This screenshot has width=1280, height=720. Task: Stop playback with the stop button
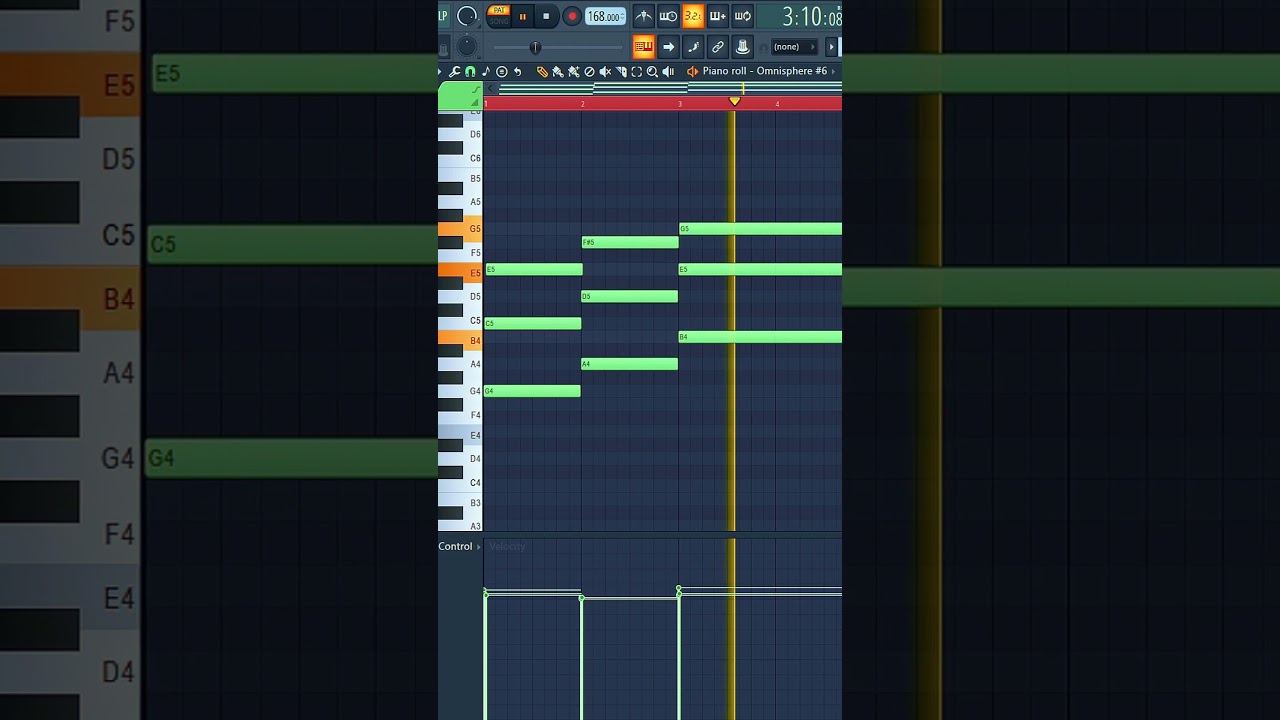click(x=546, y=16)
